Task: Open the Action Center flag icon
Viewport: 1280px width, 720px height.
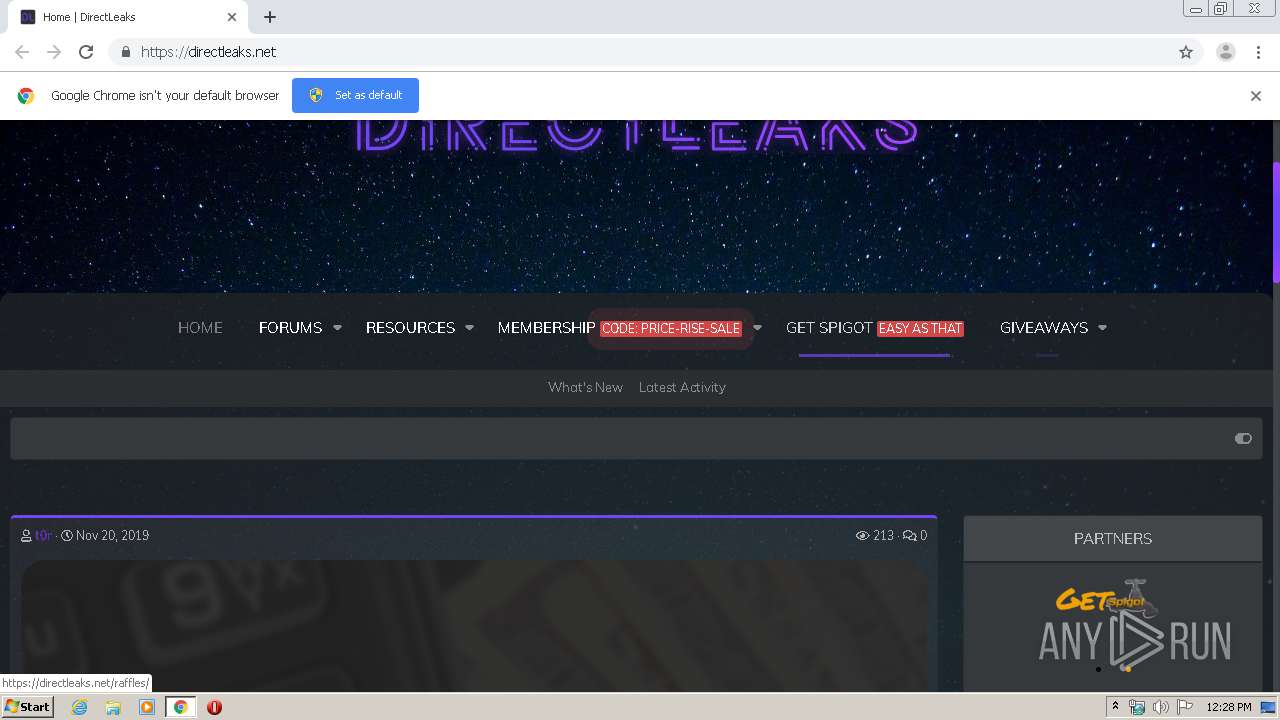Action: 1185,707
